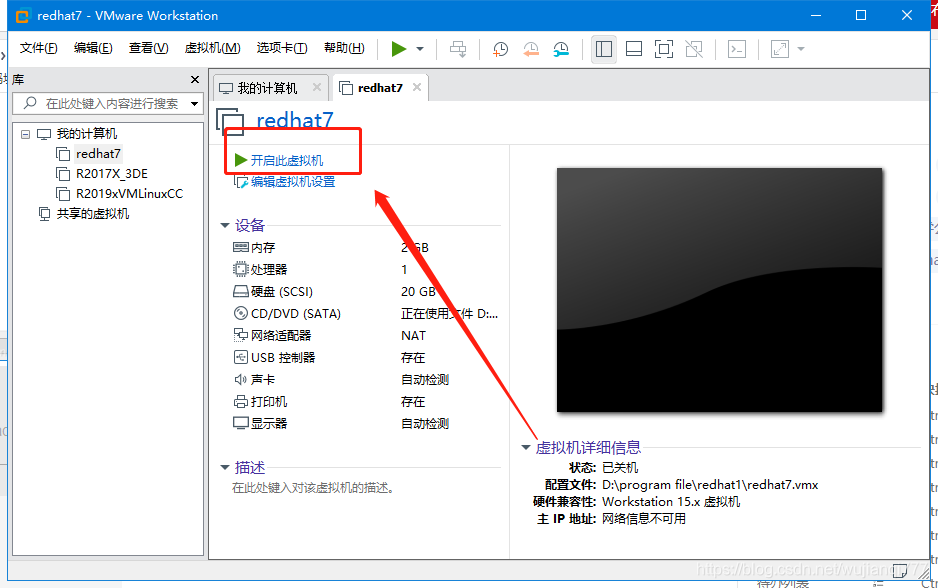The image size is (938, 588).
Task: Close the 库 library panel
Action: (194, 80)
